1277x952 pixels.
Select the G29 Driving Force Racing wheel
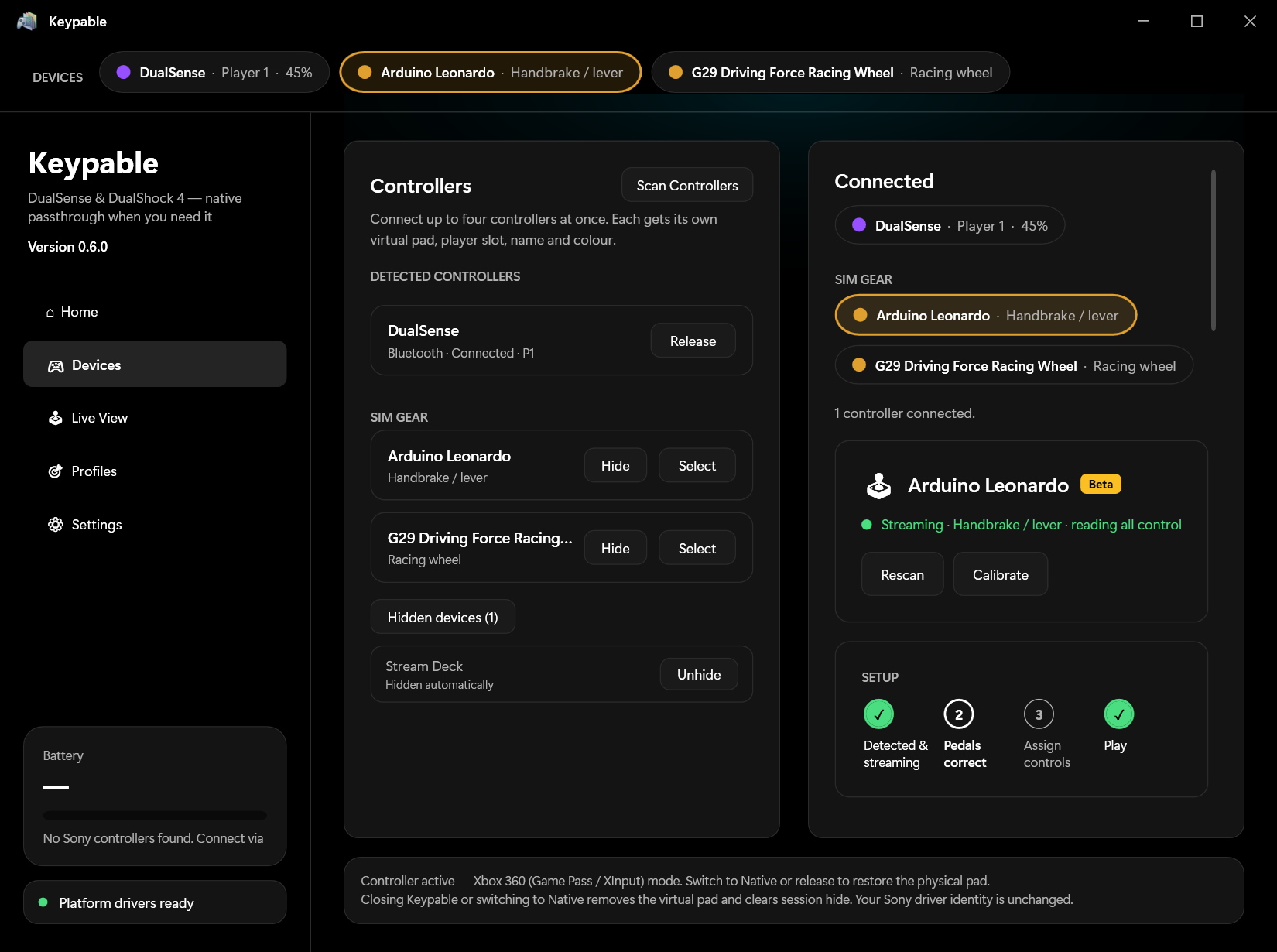coord(697,548)
